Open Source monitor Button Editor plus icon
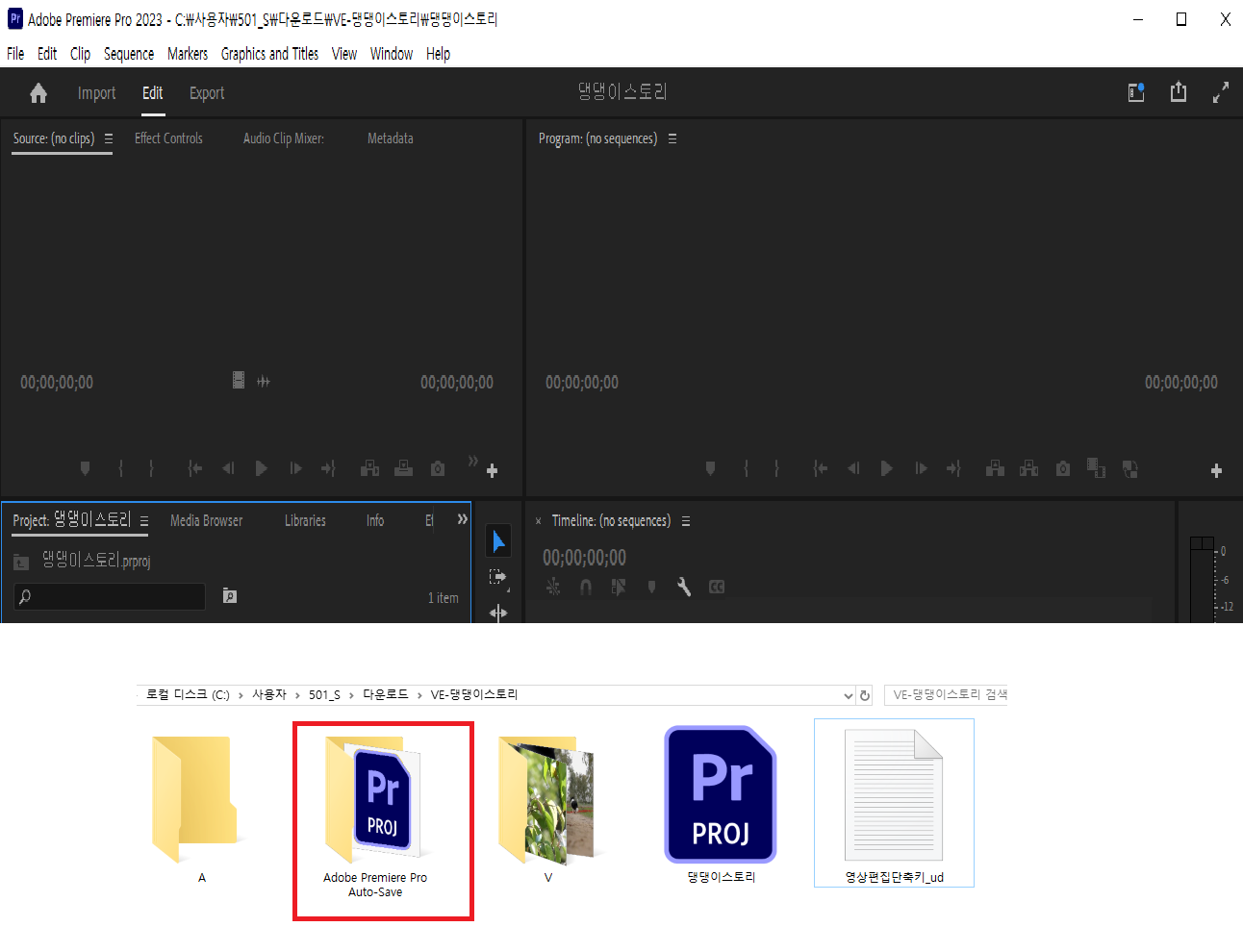This screenshot has width=1243, height=952. (x=492, y=471)
